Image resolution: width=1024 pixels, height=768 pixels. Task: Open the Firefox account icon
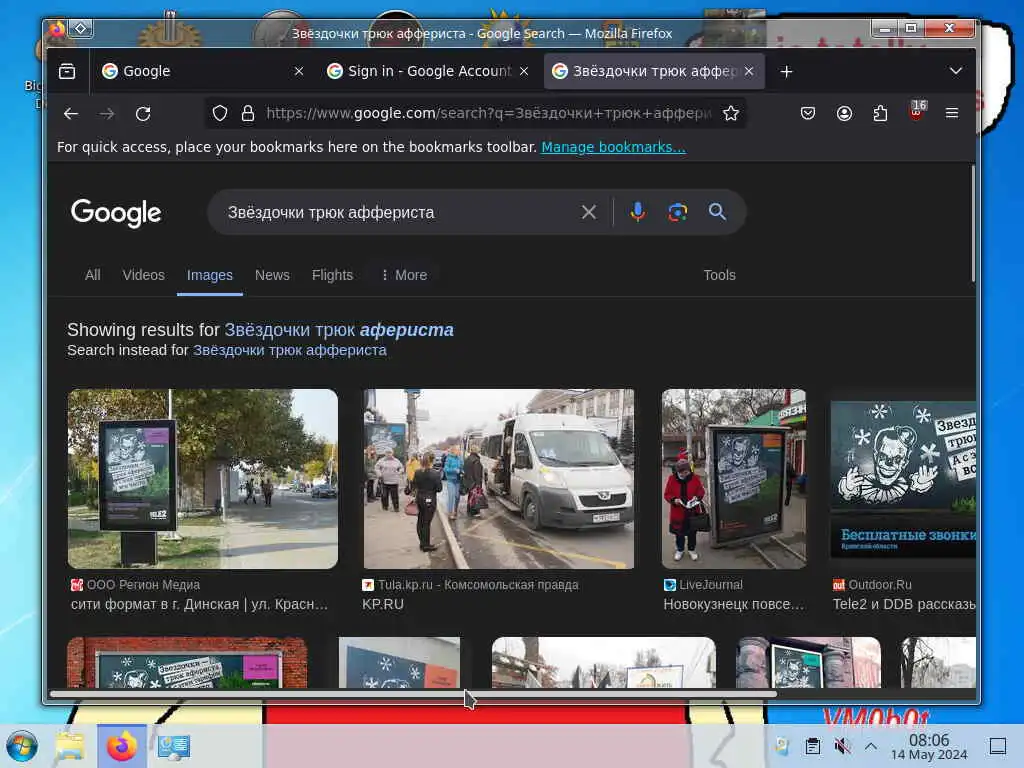(844, 114)
